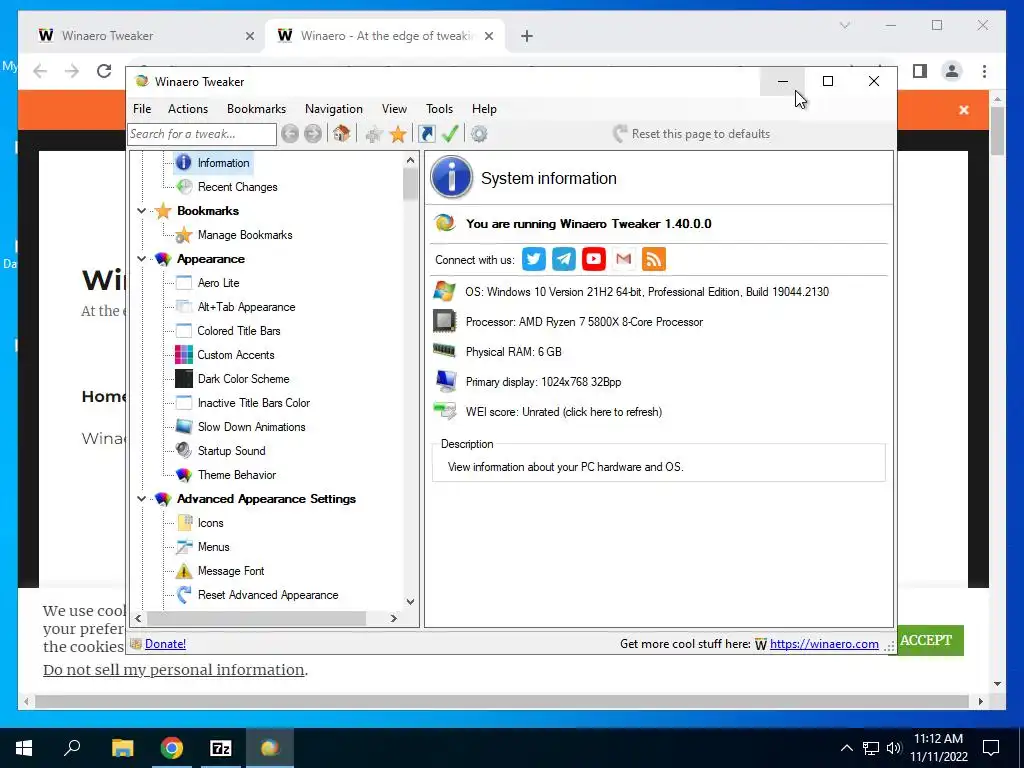Image resolution: width=1024 pixels, height=768 pixels.
Task: Open the Actions menu
Action: [188, 109]
